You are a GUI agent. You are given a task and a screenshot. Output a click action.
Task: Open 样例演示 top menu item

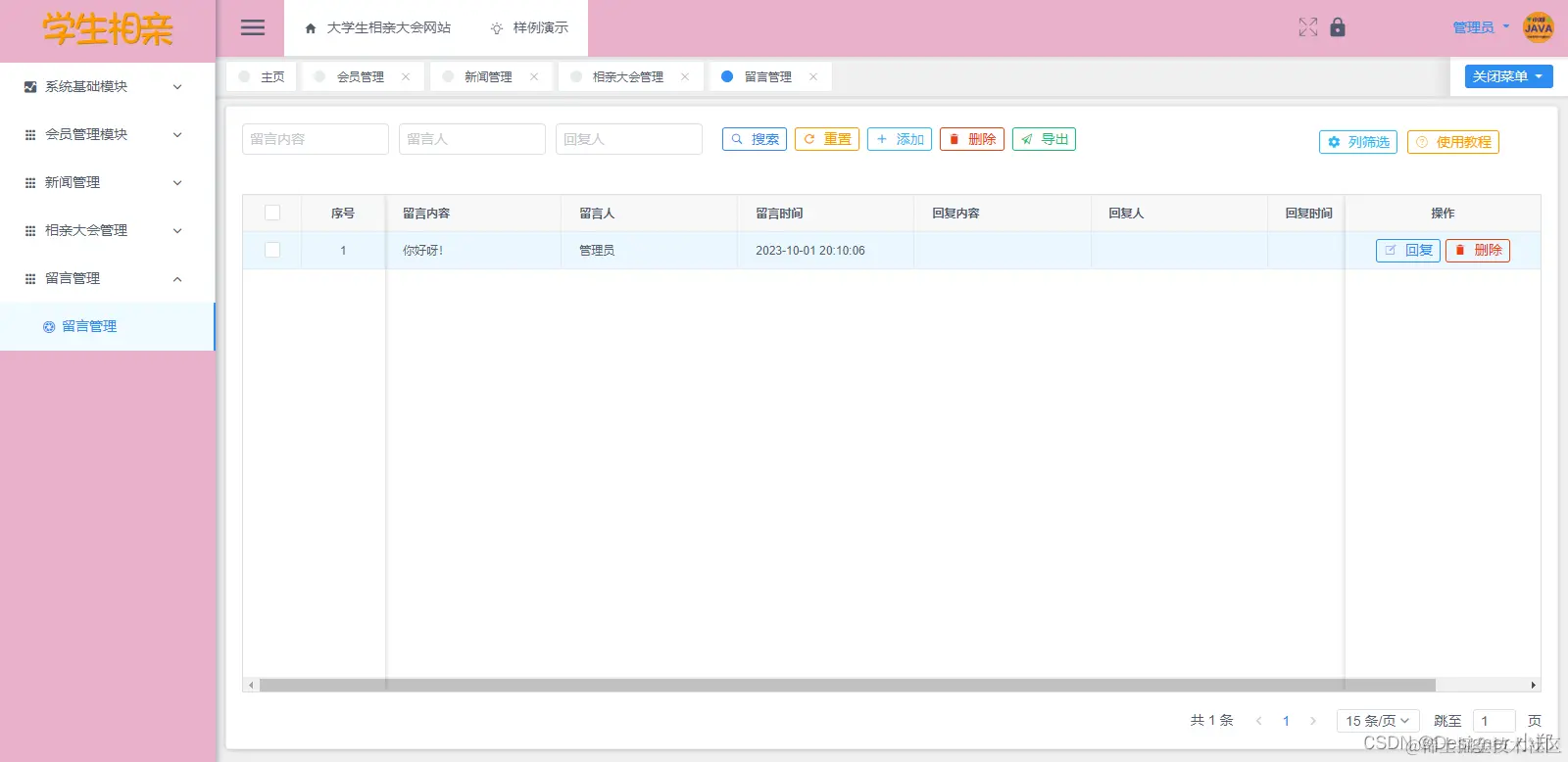click(x=529, y=27)
